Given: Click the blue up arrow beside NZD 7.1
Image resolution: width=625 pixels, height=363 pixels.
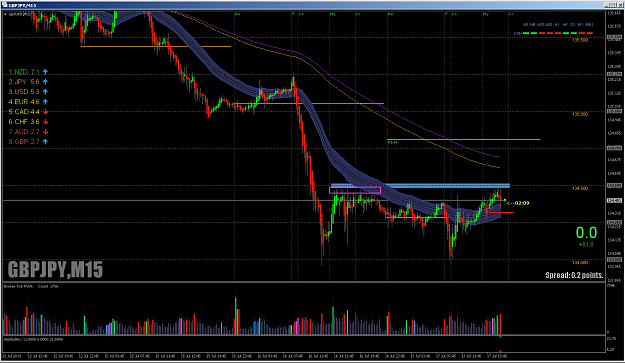Looking at the screenshot, I should click(45, 72).
